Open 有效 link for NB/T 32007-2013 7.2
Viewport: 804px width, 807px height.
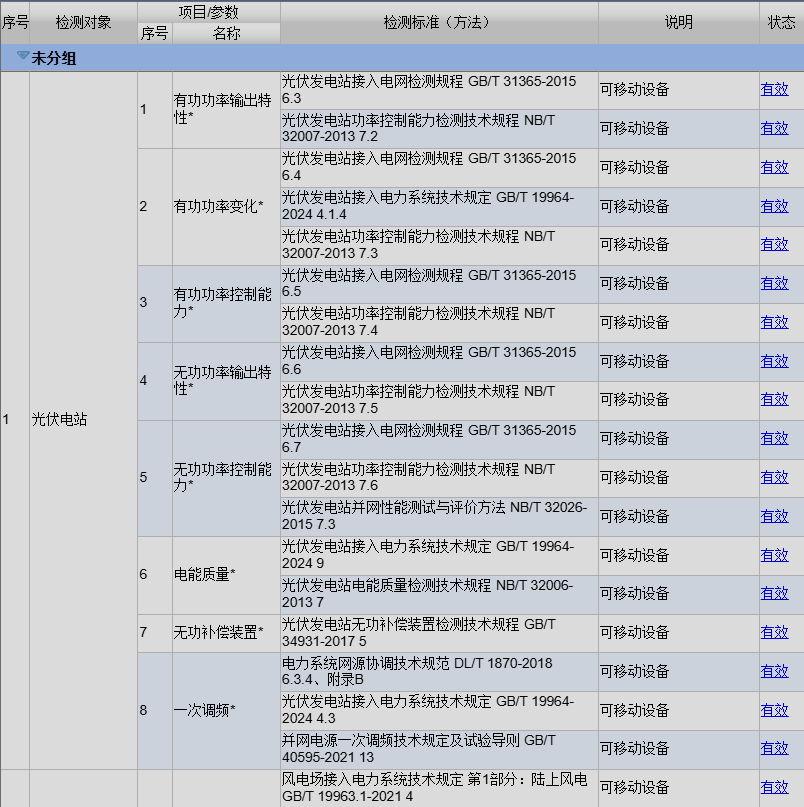click(x=774, y=128)
